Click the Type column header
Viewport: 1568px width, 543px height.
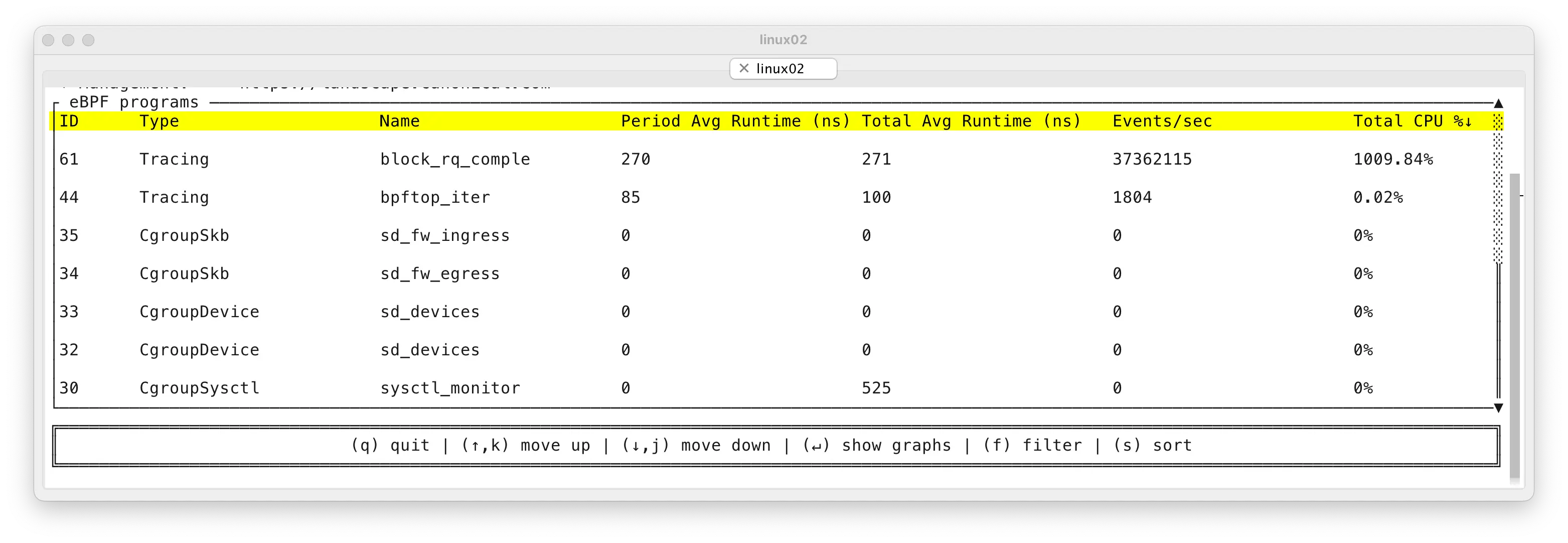point(159,121)
